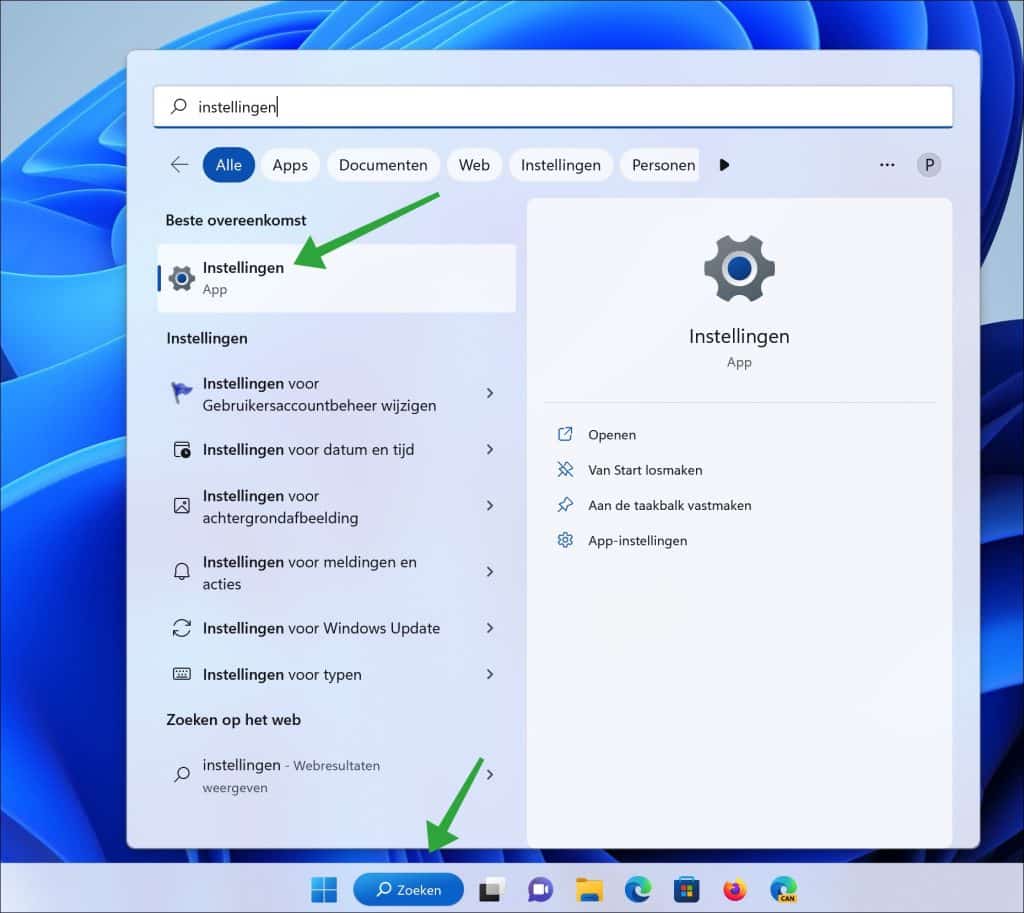The width and height of the screenshot is (1024, 913).
Task: Launch the Chat app from the taskbar
Action: click(539, 889)
